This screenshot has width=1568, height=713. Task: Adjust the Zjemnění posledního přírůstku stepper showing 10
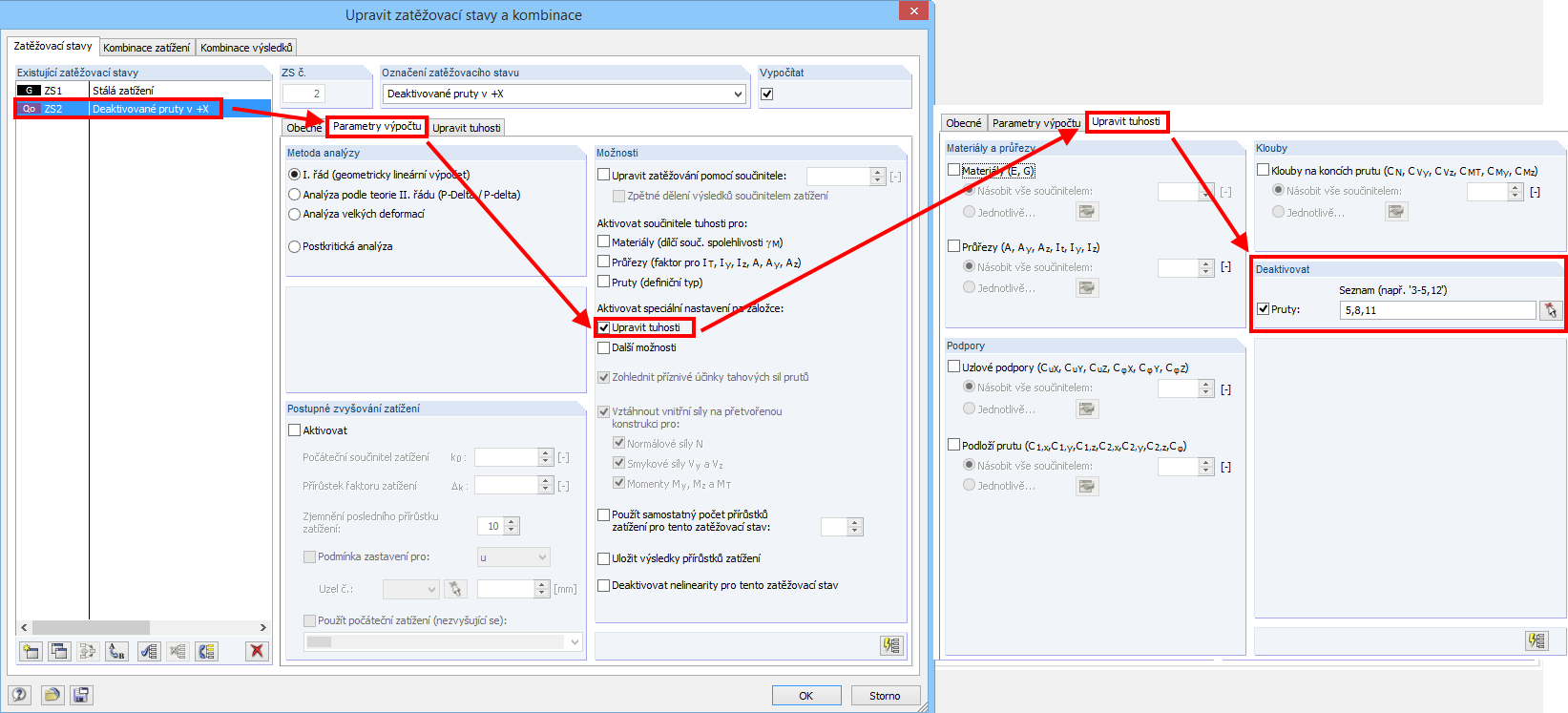click(x=512, y=526)
